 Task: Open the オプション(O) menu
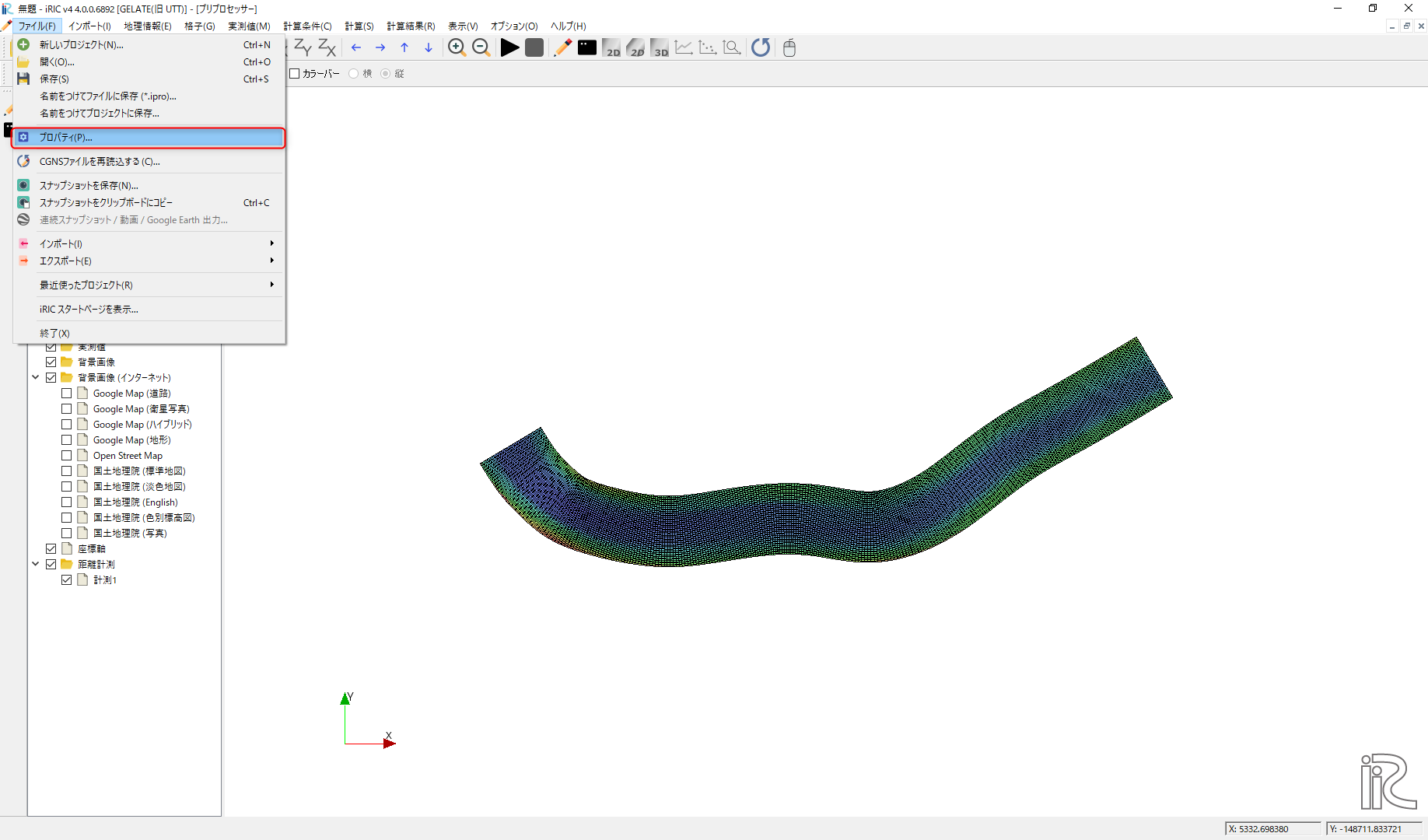coord(514,26)
